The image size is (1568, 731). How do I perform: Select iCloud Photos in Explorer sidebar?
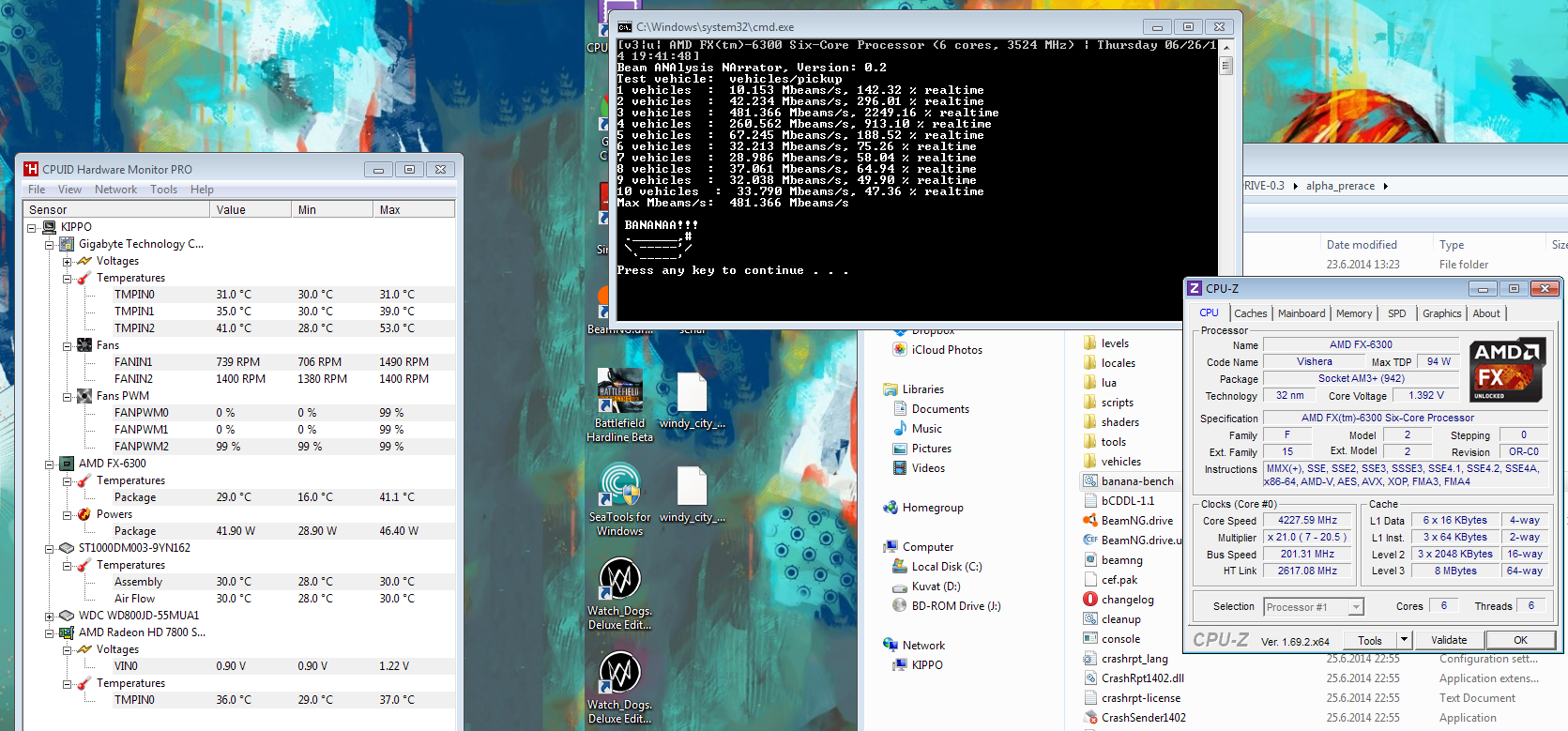click(937, 350)
